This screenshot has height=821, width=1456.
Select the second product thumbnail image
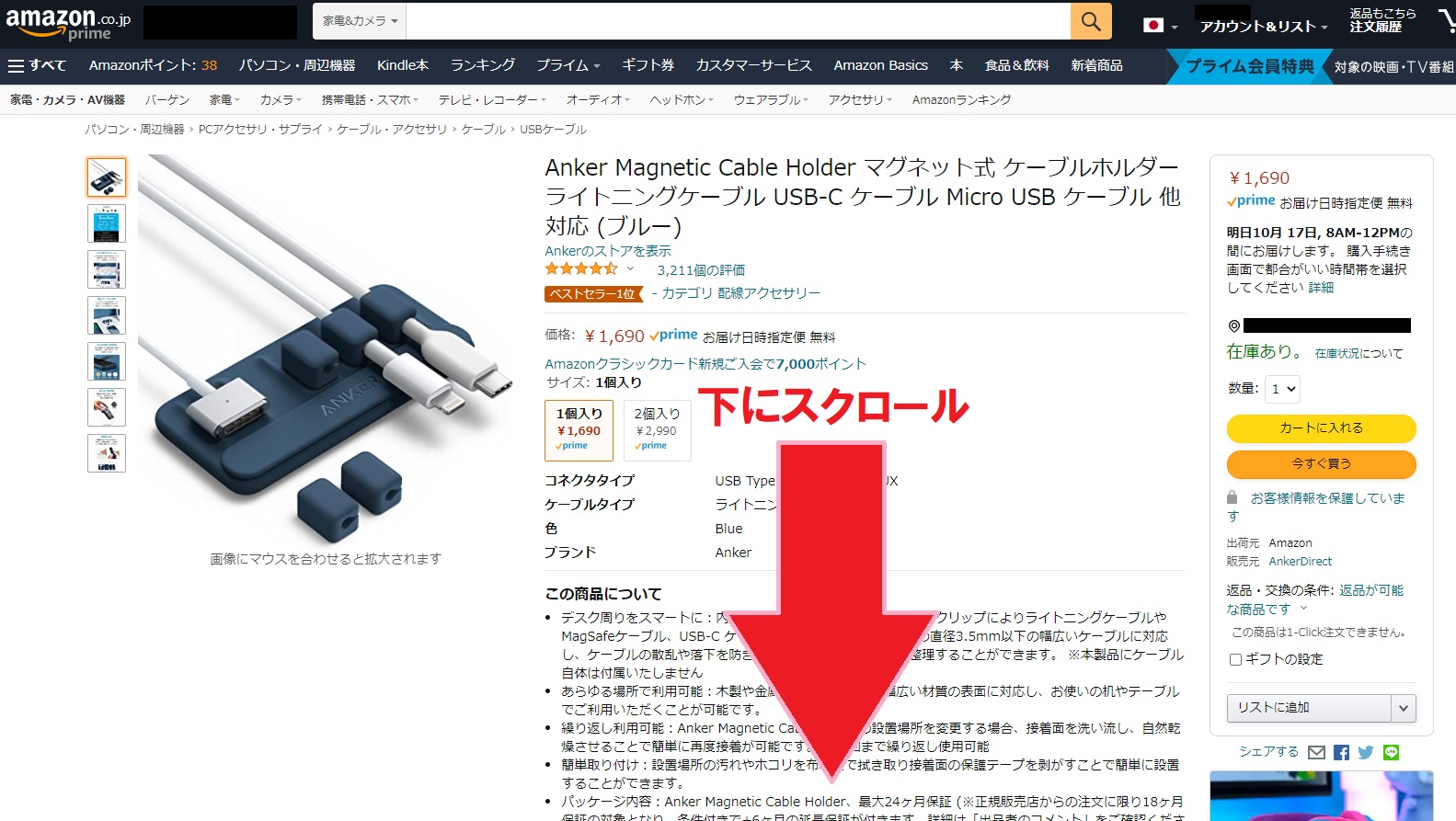coord(107,223)
